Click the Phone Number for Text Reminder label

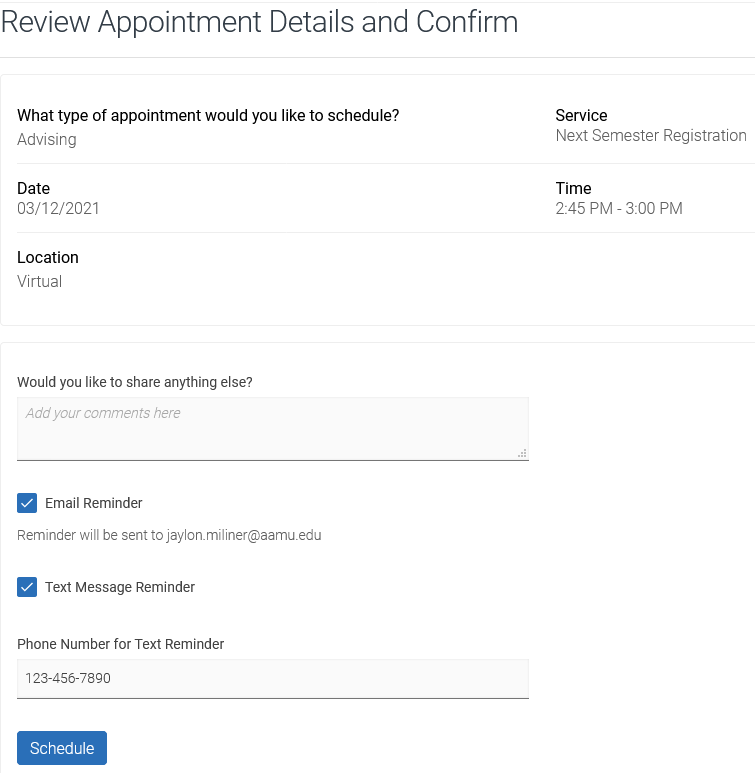121,644
